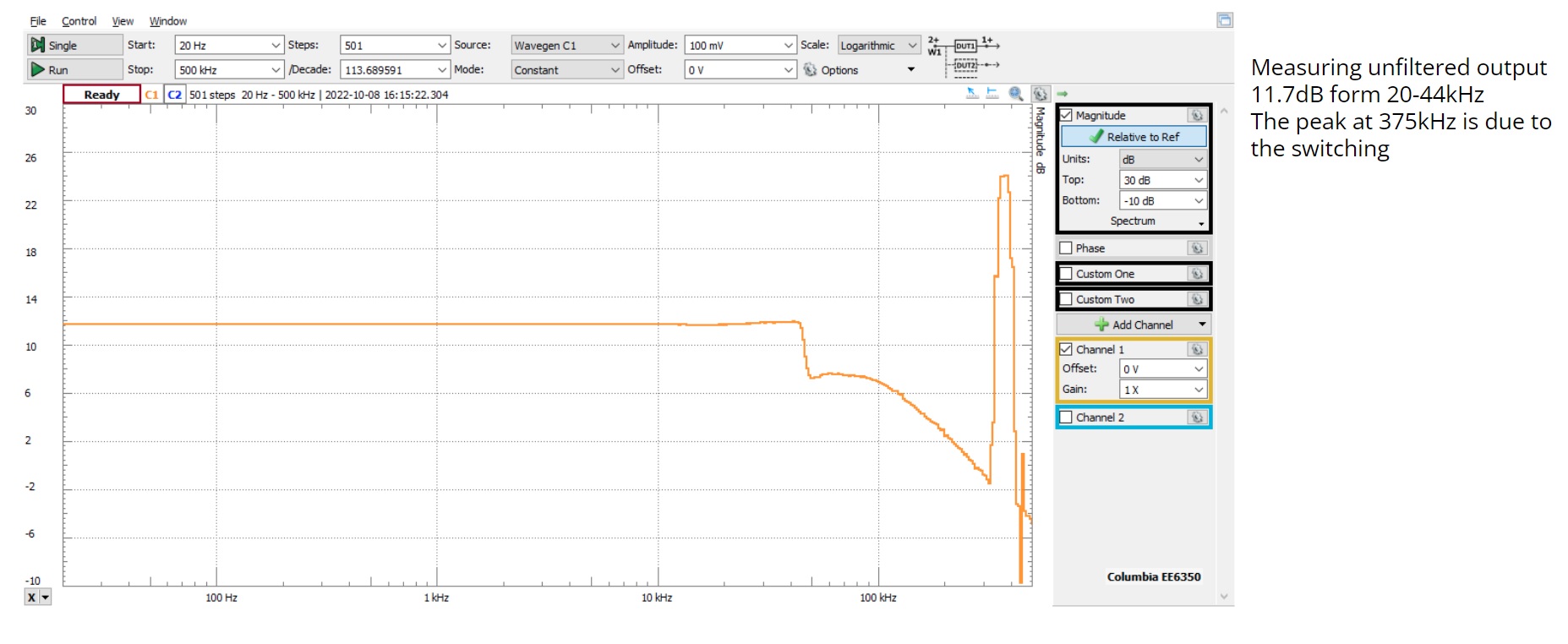This screenshot has width=1568, height=644.
Task: Uncheck the Channel 1 checkbox
Action: (1066, 349)
